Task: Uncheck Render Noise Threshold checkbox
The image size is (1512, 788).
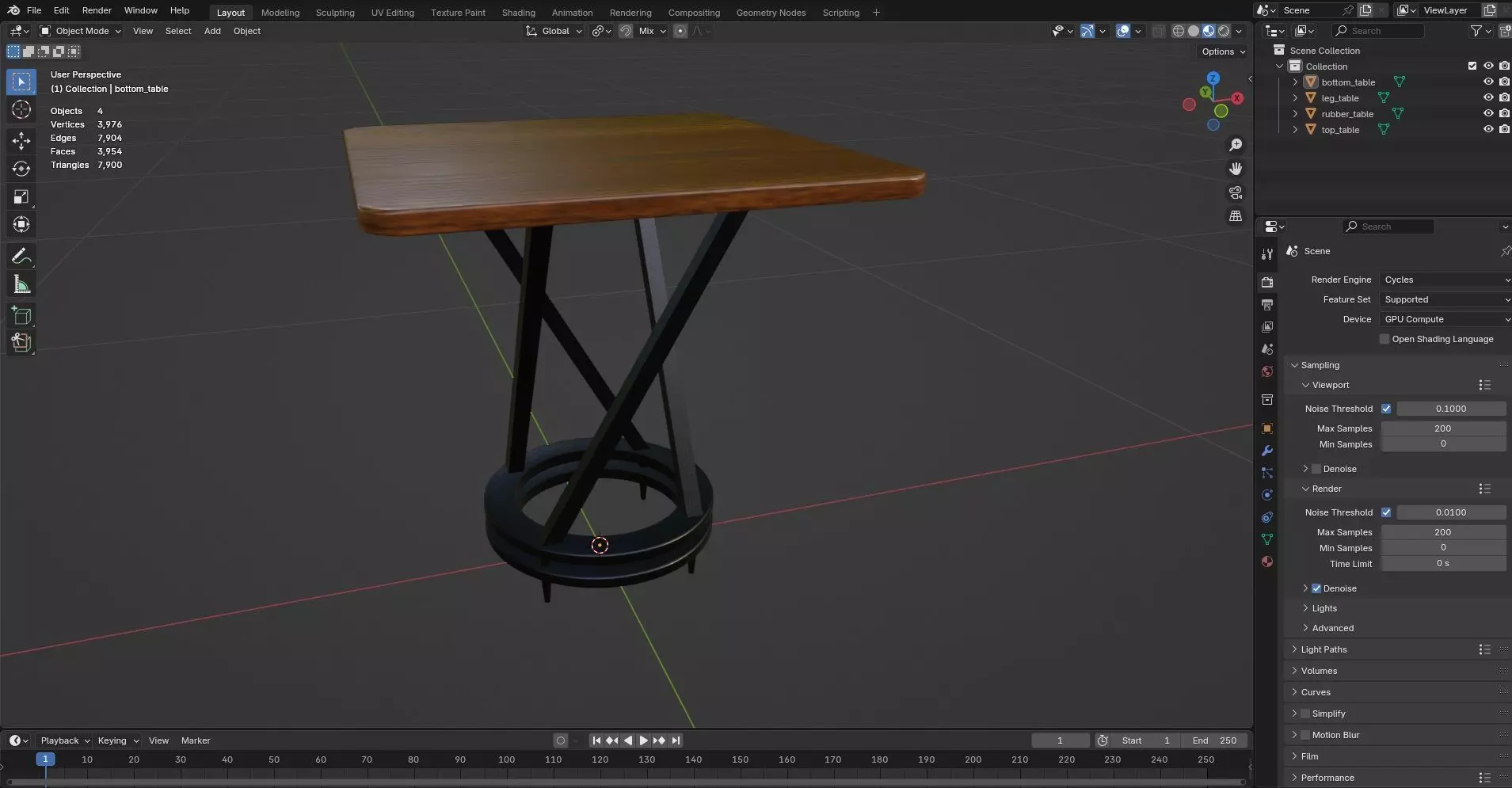Action: pos(1386,512)
